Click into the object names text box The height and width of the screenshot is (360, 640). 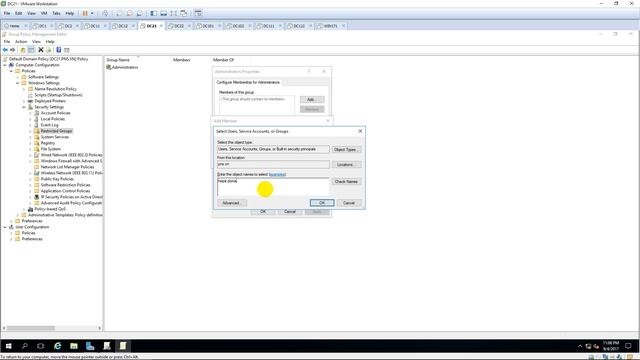pos(273,187)
